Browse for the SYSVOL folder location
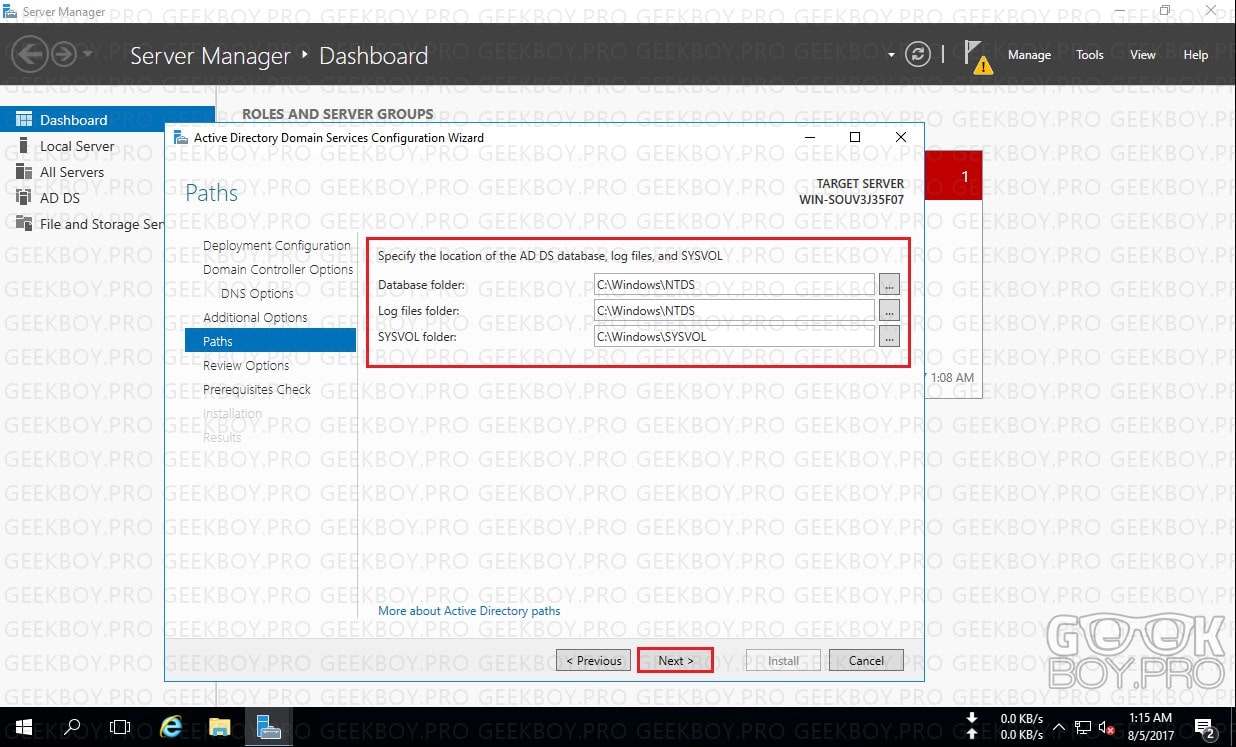Image resolution: width=1236 pixels, height=747 pixels. (889, 336)
